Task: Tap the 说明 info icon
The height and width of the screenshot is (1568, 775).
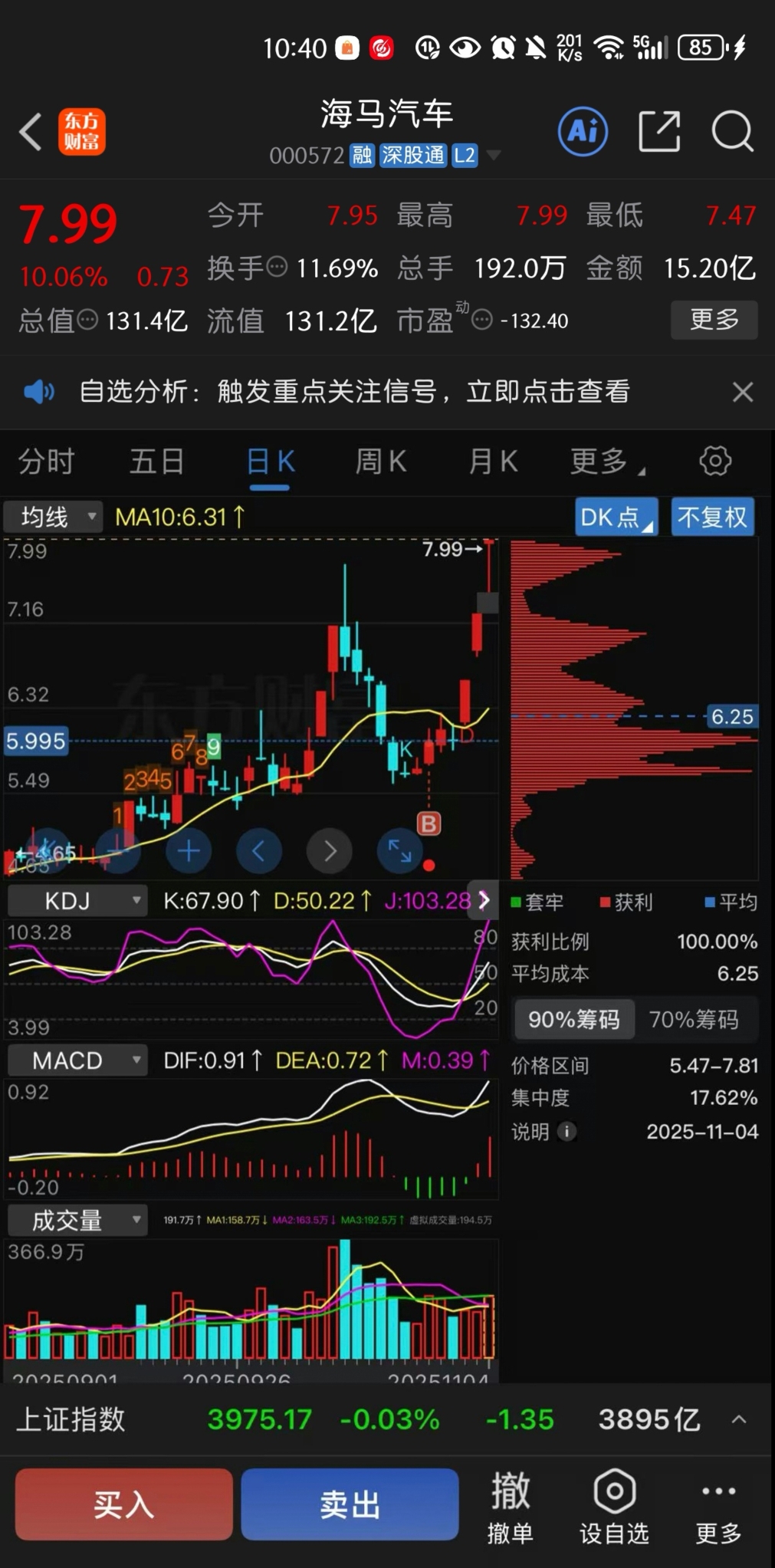Action: click(566, 1132)
